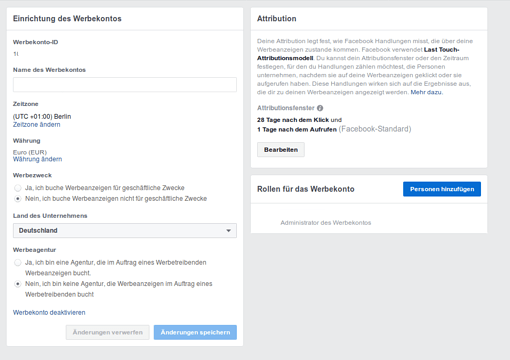510x360 pixels.
Task: Click the Bearbeiten button
Action: click(x=281, y=150)
